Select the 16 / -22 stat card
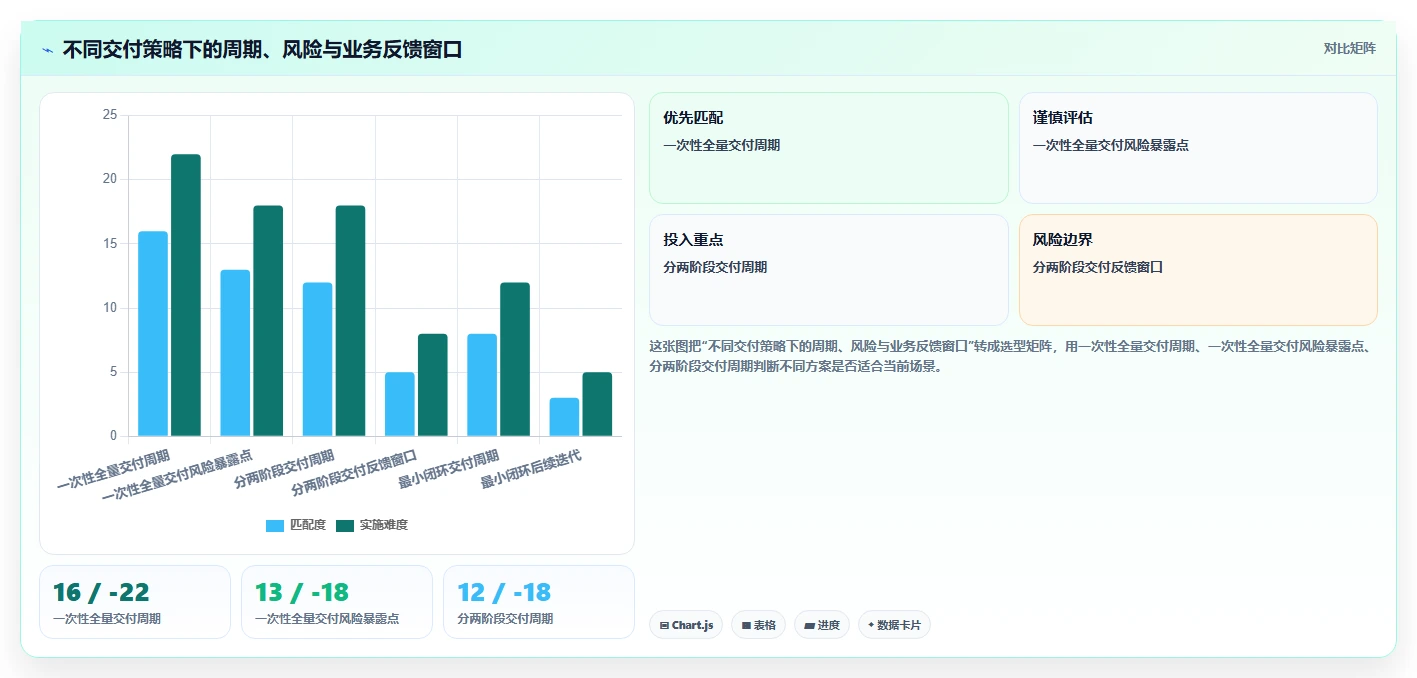The image size is (1417, 678). [135, 602]
